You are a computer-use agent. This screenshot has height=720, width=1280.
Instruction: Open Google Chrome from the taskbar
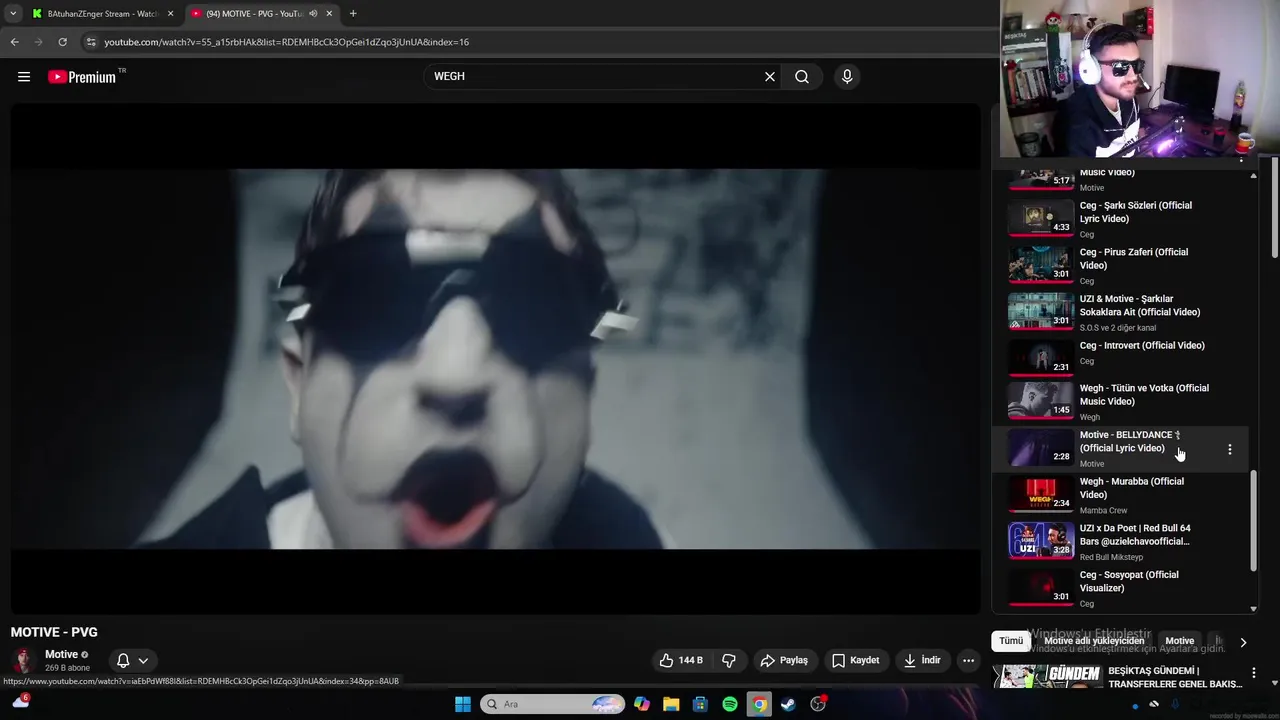pyautogui.click(x=759, y=704)
